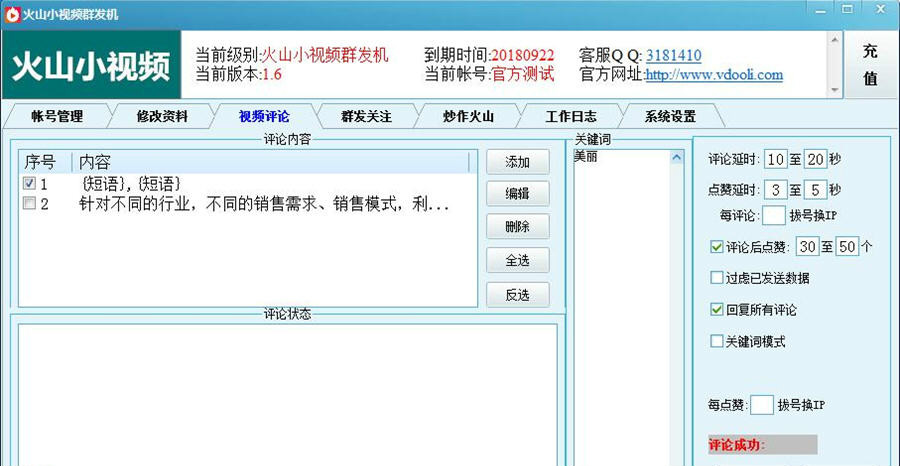Screen dimensions: 900x466
Task: Click the 序号 column header
Action: tap(45, 162)
